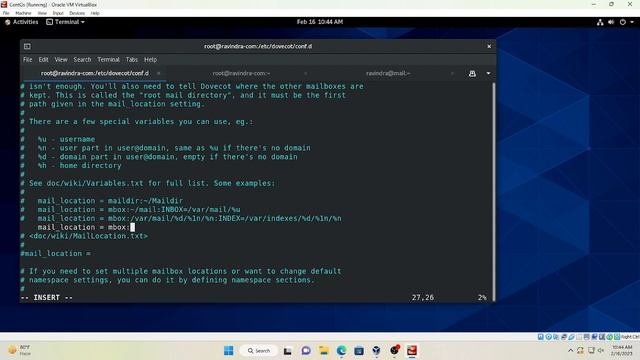
Task: Click the '-- INSERT --' mode indicator
Action: (47, 298)
